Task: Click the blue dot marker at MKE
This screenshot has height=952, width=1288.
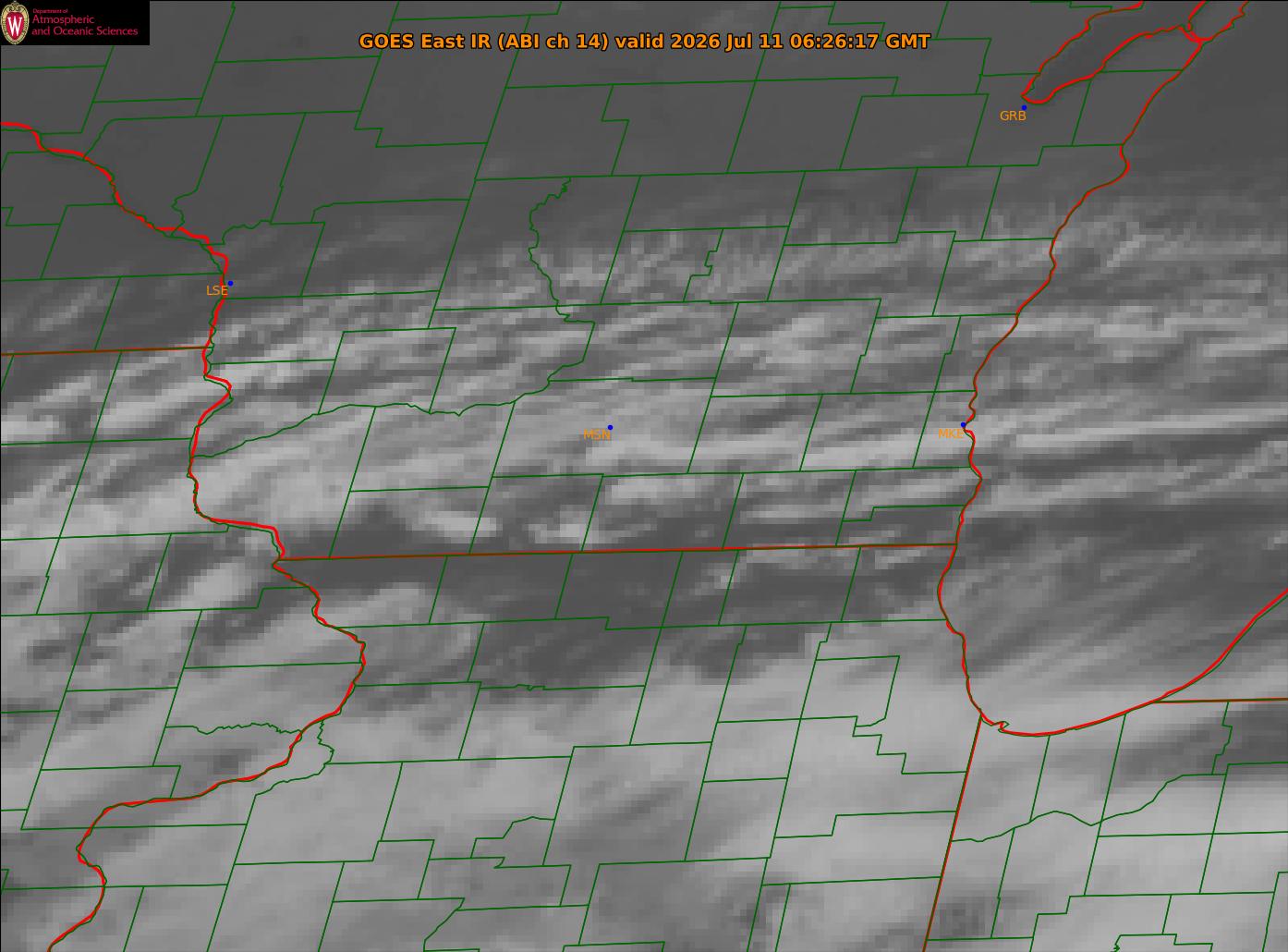Action: click(963, 425)
